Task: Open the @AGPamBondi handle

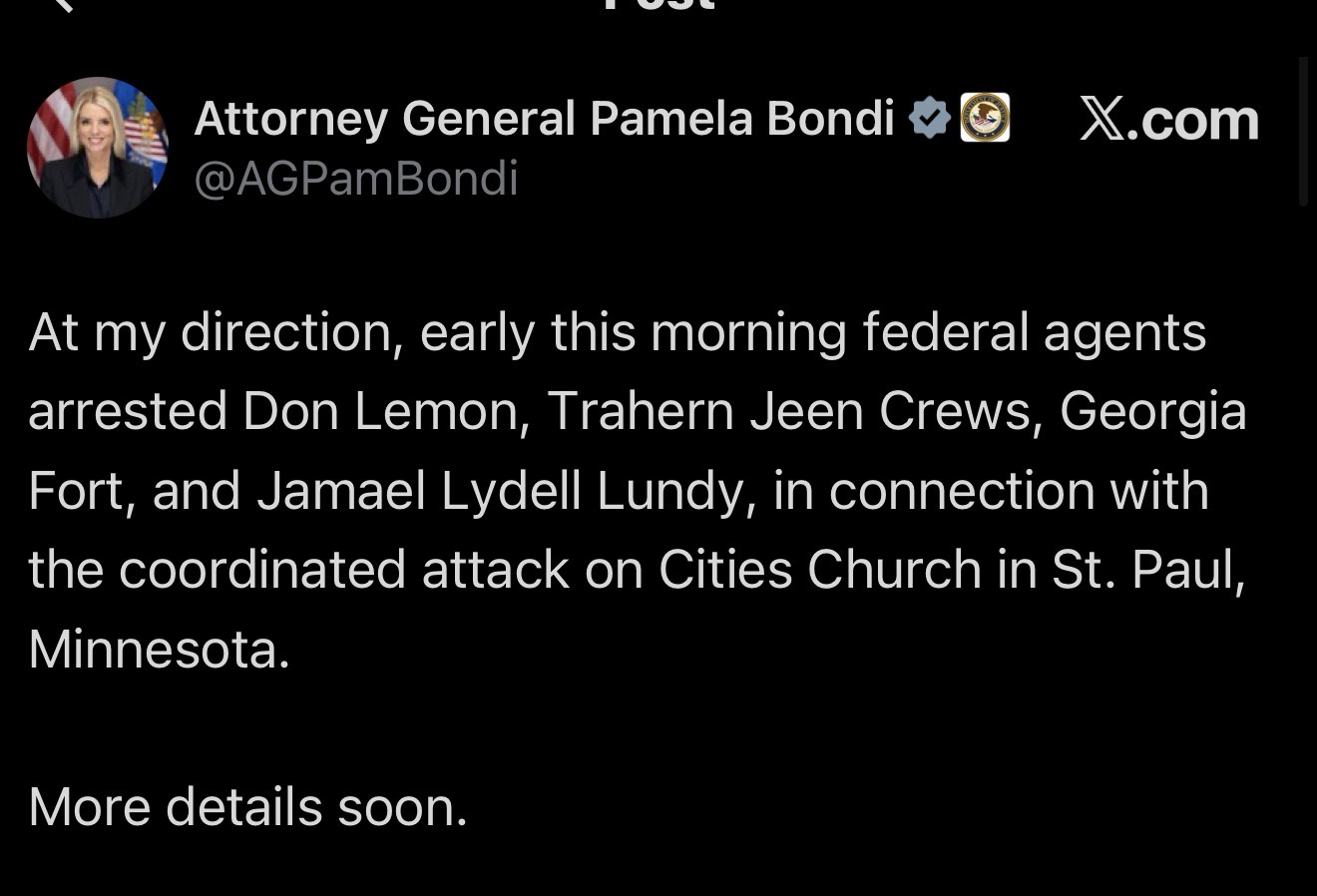Action: (355, 179)
